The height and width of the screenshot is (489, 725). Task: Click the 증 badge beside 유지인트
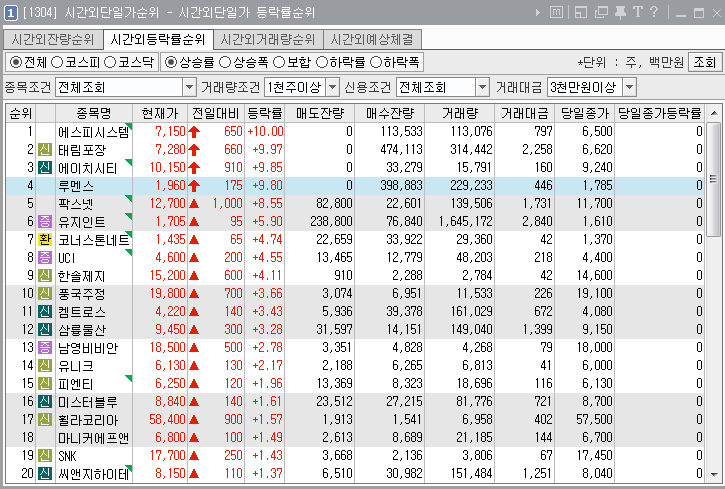pyautogui.click(x=45, y=221)
